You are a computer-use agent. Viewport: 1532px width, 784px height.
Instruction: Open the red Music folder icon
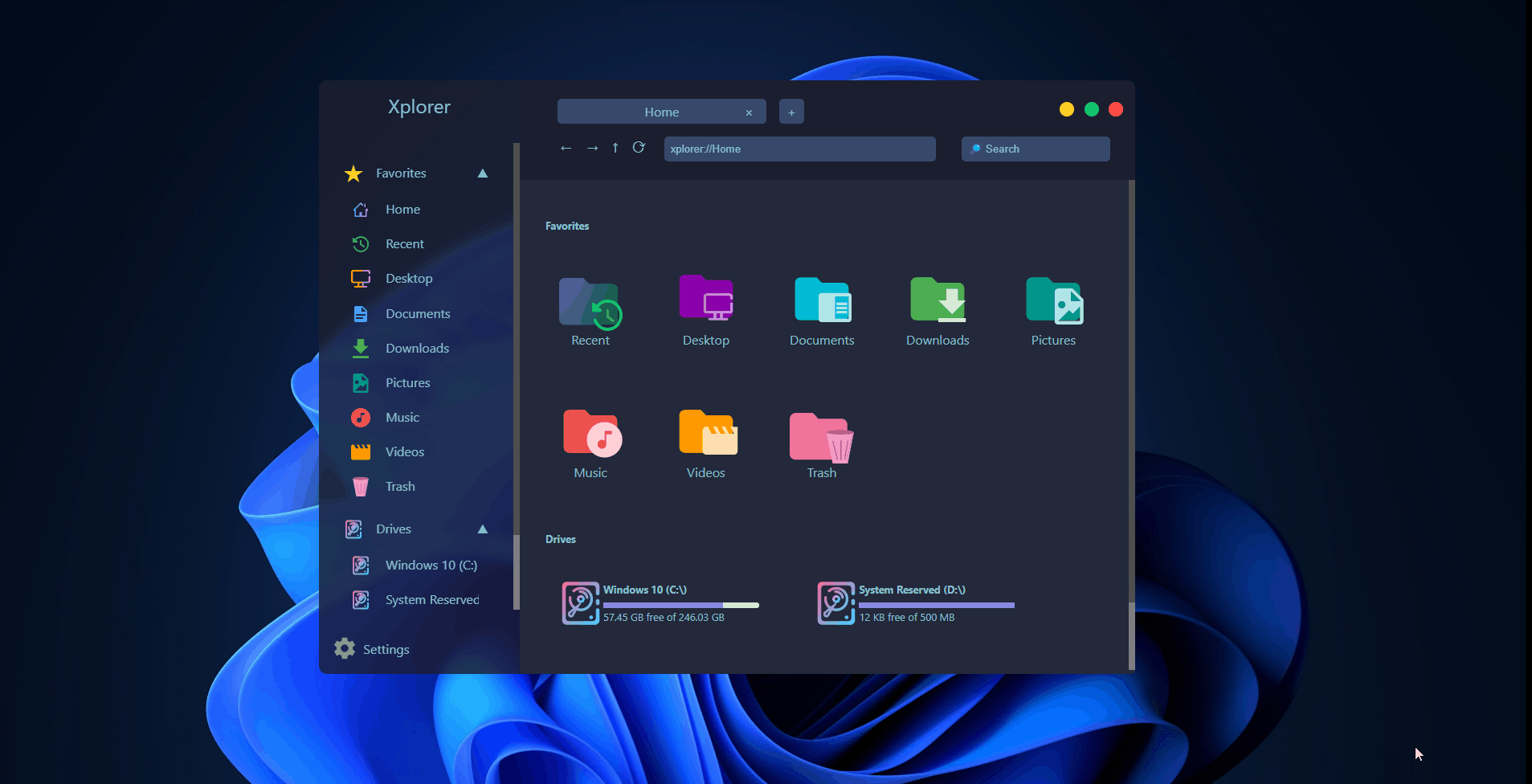click(592, 434)
